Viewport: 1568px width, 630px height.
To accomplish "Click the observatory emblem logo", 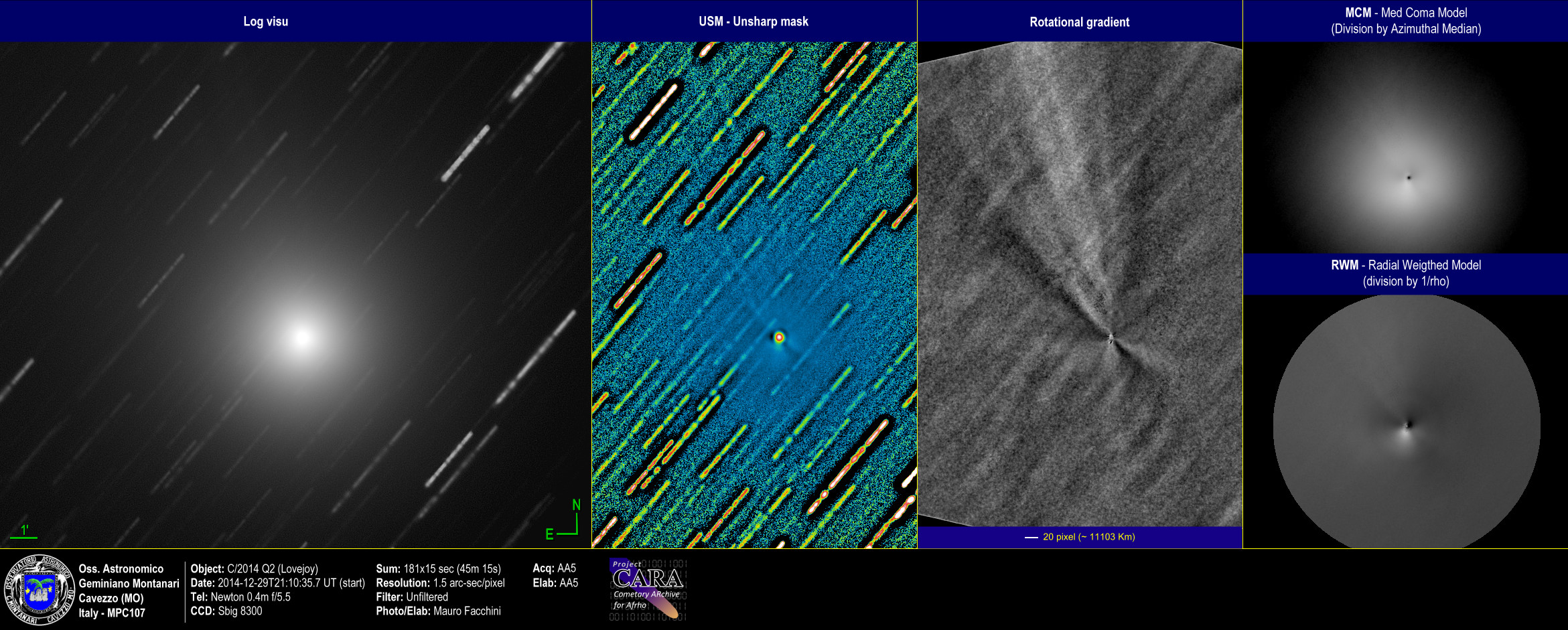I will click(38, 590).
